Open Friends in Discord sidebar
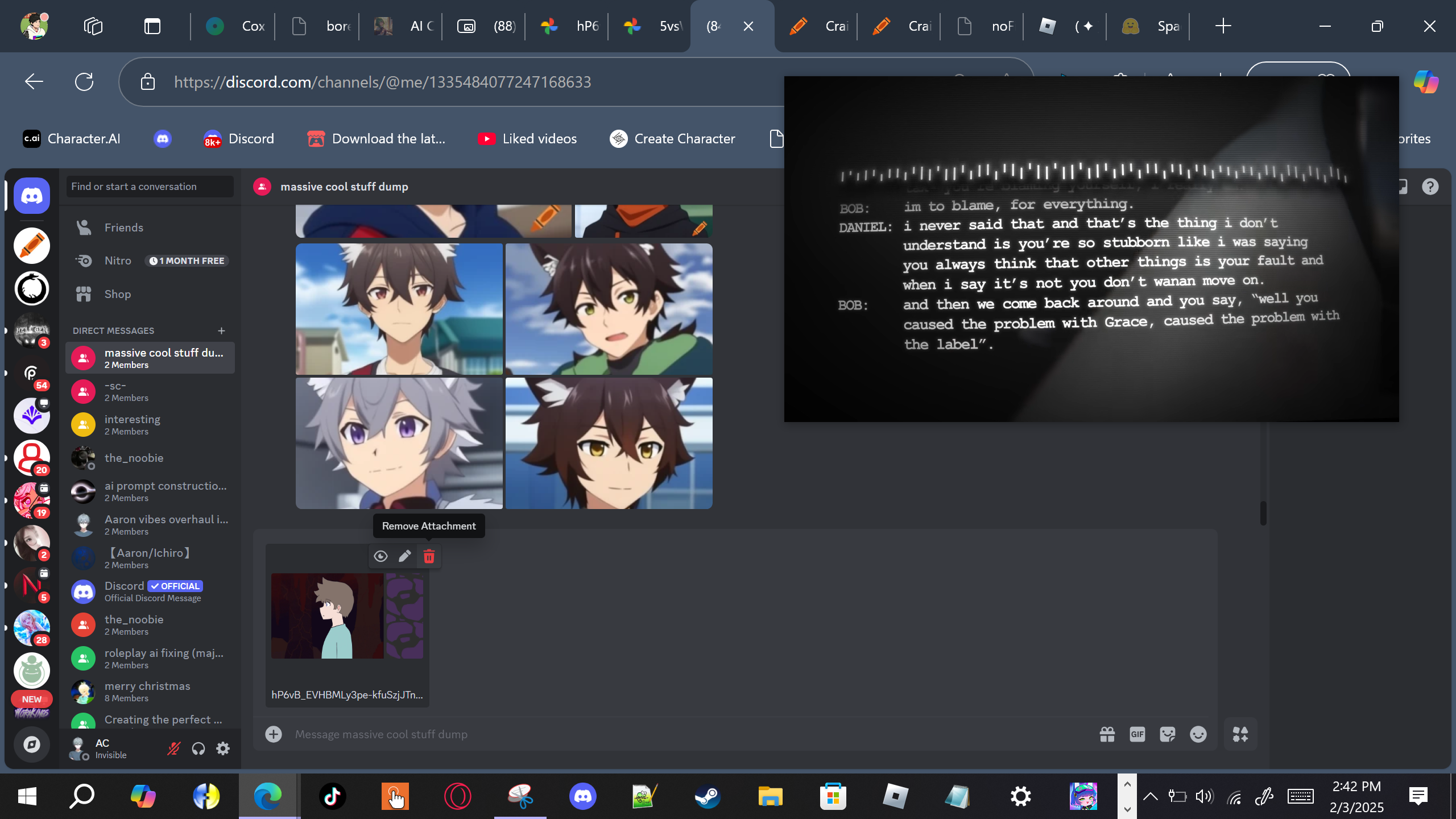Screen dimensions: 1456x819 [x=150, y=227]
